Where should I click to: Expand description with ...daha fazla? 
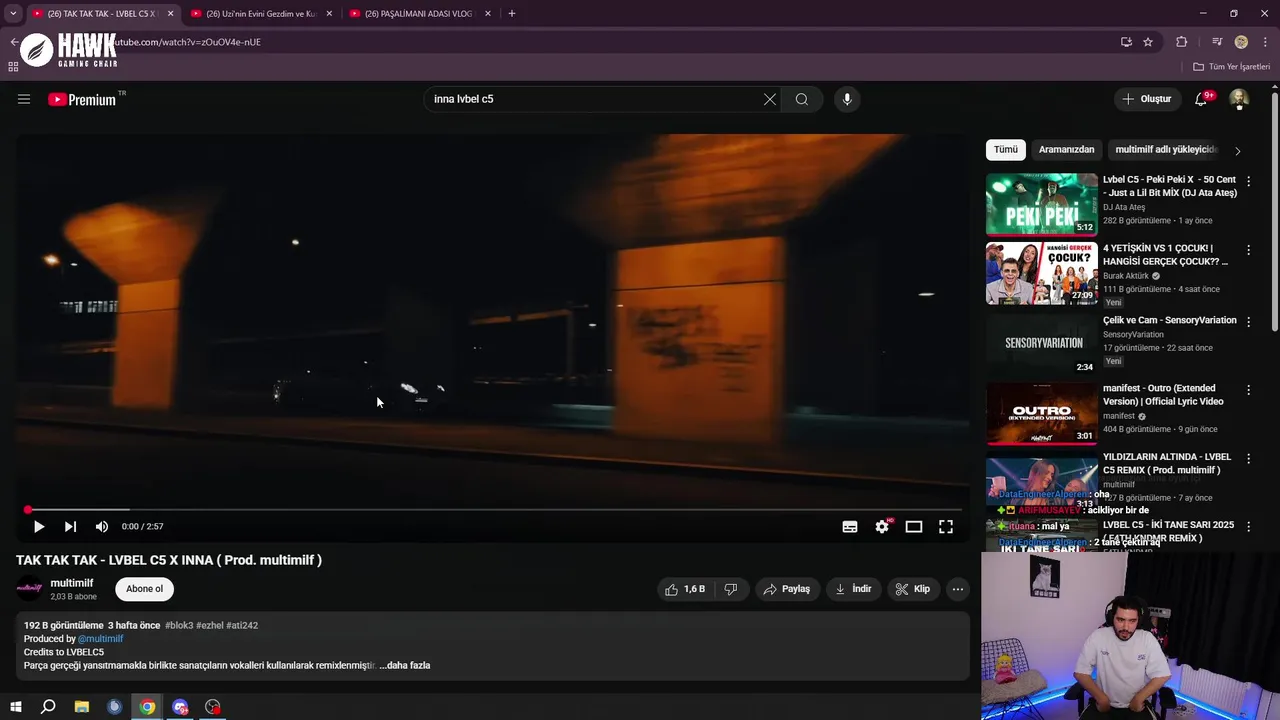405,665
